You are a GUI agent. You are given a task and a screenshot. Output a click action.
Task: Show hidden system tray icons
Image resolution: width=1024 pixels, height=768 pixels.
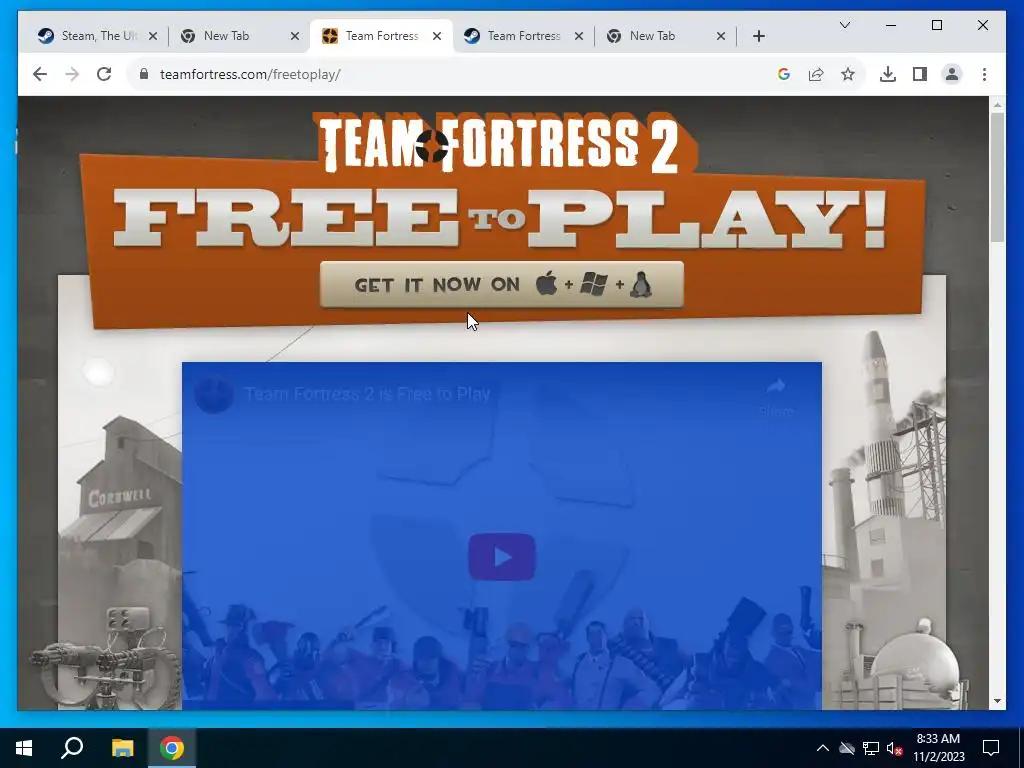(x=823, y=748)
